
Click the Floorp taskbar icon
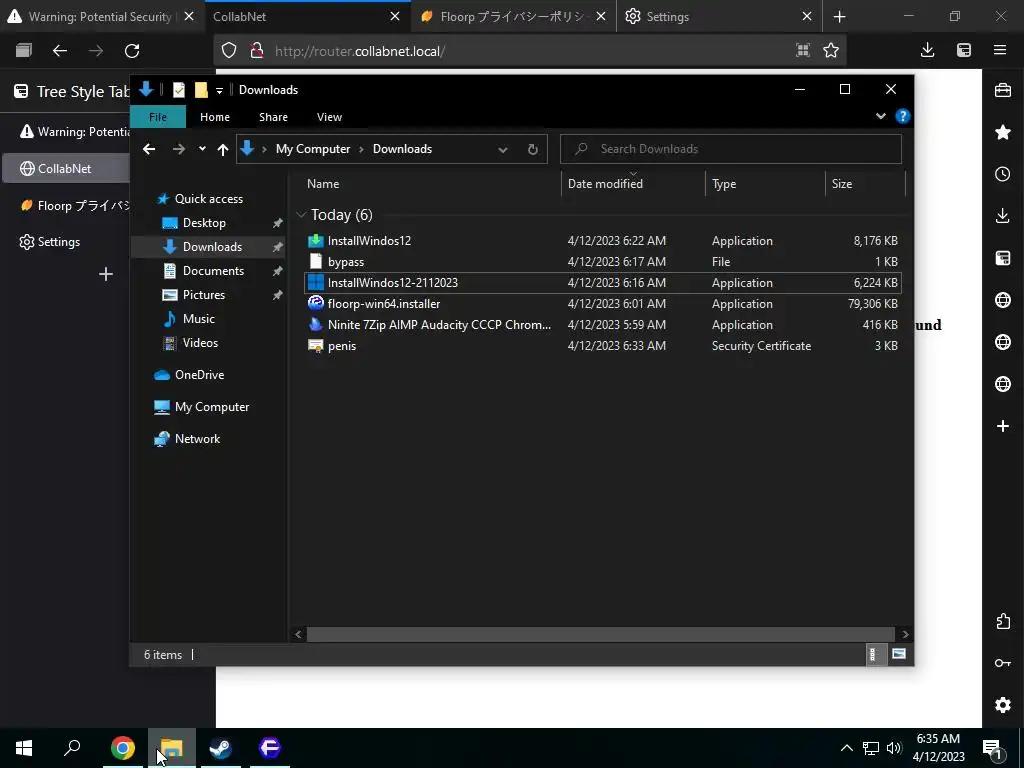pos(269,748)
